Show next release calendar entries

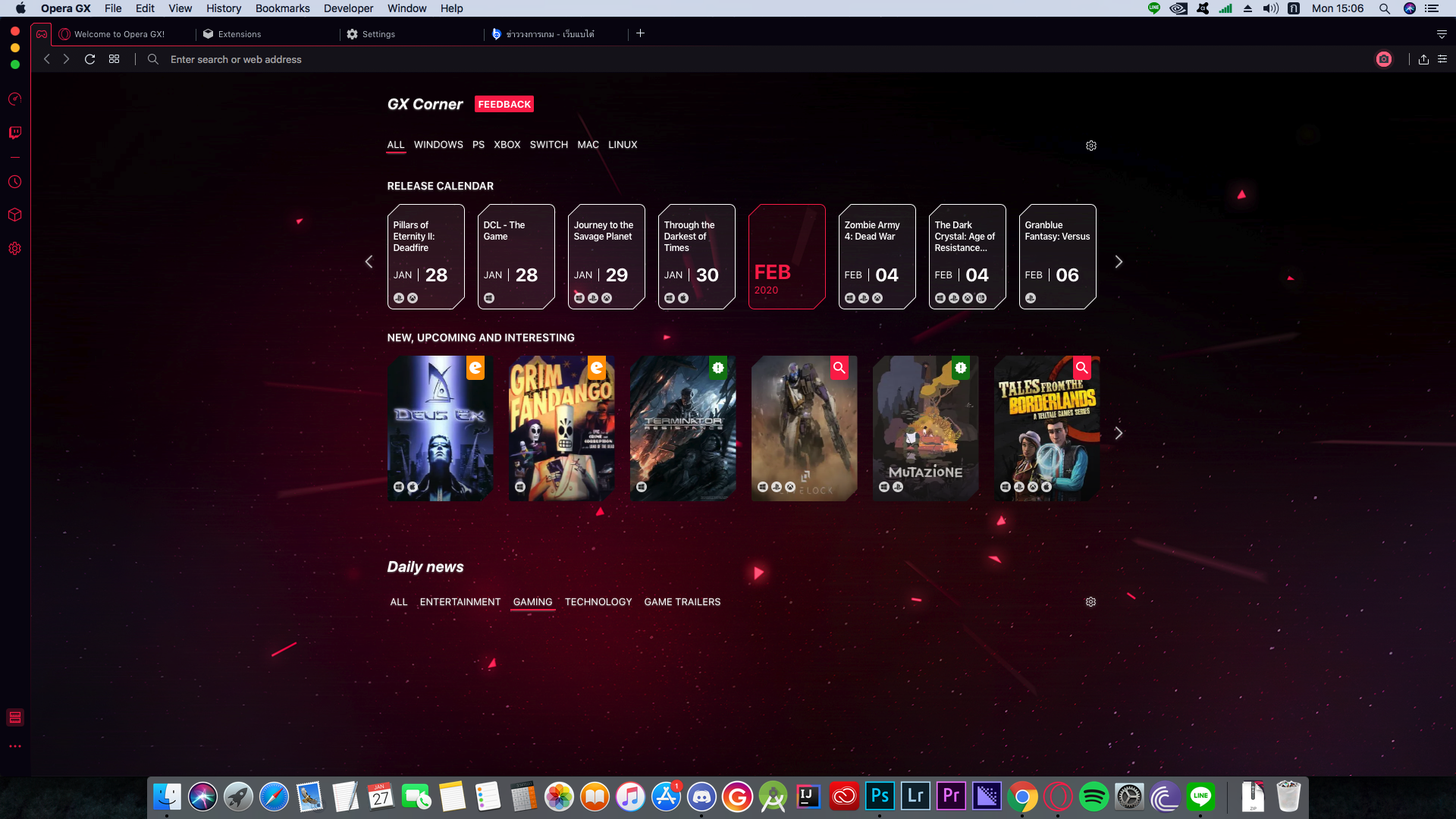pos(1118,262)
